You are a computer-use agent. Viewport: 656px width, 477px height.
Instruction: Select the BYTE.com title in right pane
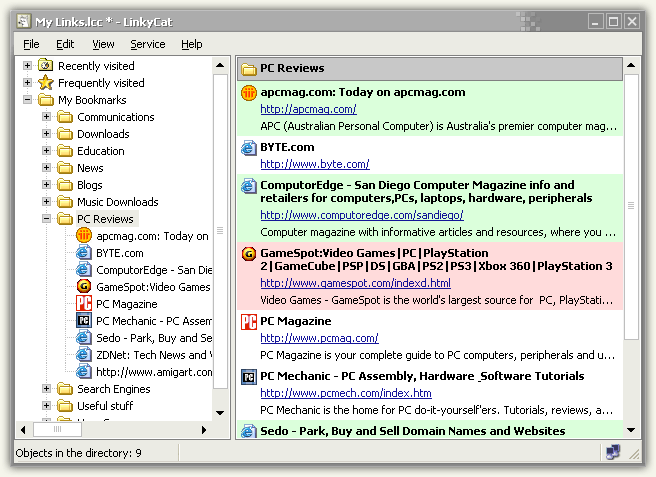click(x=287, y=147)
